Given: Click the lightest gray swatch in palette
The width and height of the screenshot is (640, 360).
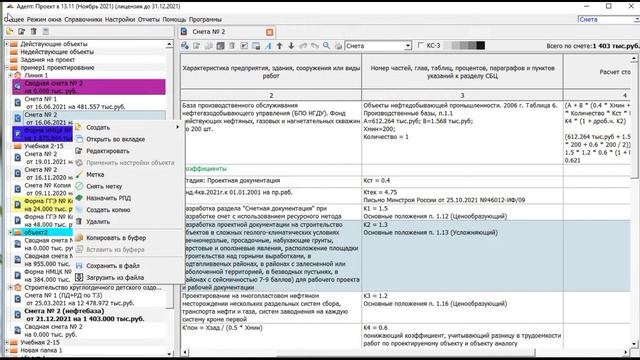Looking at the screenshot, I should 448,45.
